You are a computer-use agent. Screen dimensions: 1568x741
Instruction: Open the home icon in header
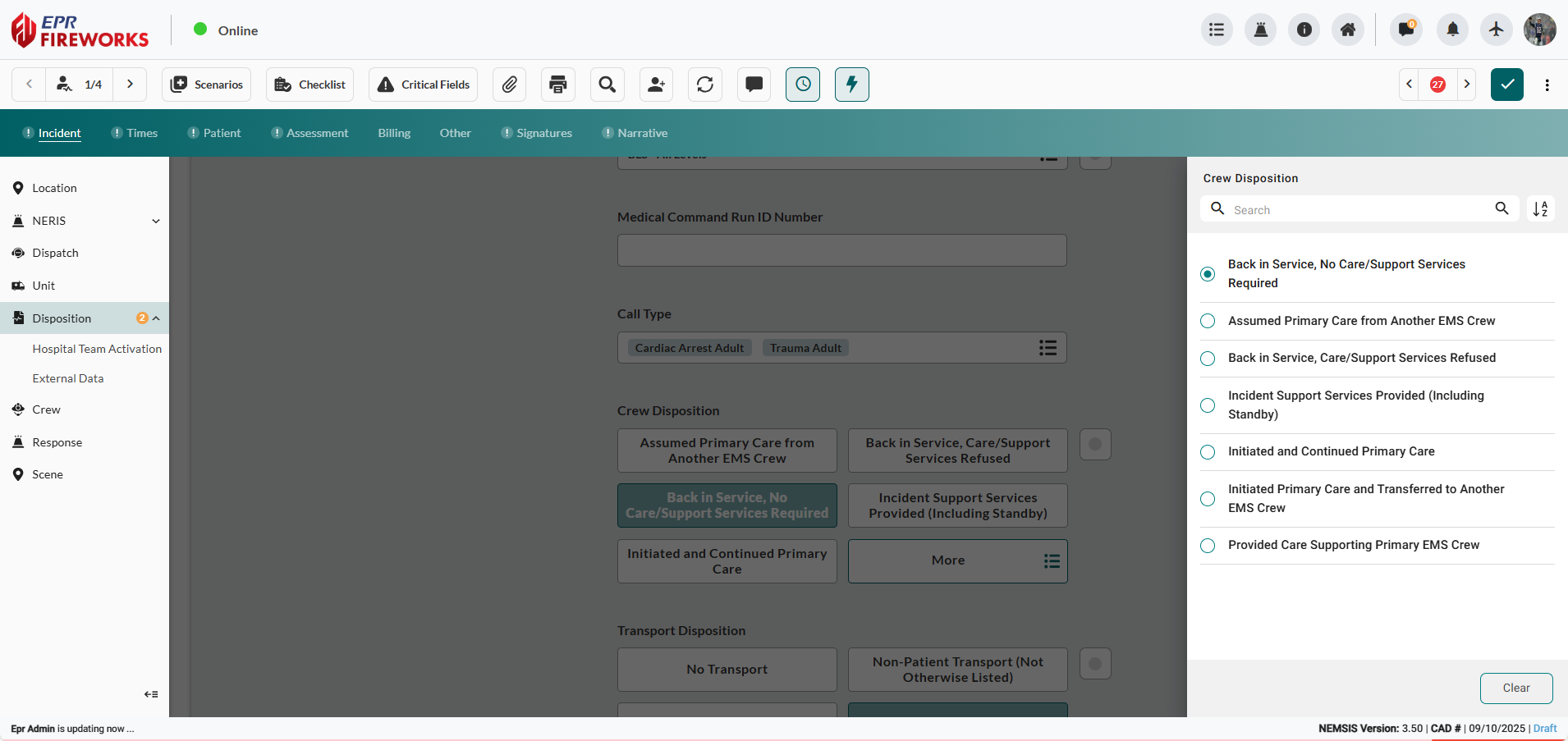pyautogui.click(x=1347, y=30)
